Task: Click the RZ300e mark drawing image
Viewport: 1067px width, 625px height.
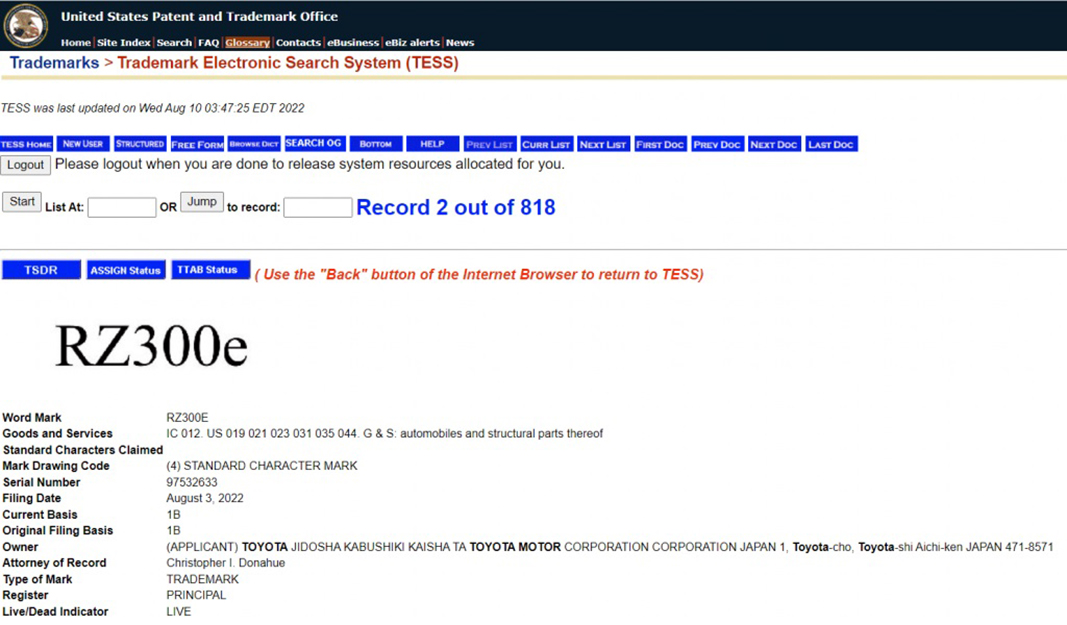Action: (x=151, y=346)
